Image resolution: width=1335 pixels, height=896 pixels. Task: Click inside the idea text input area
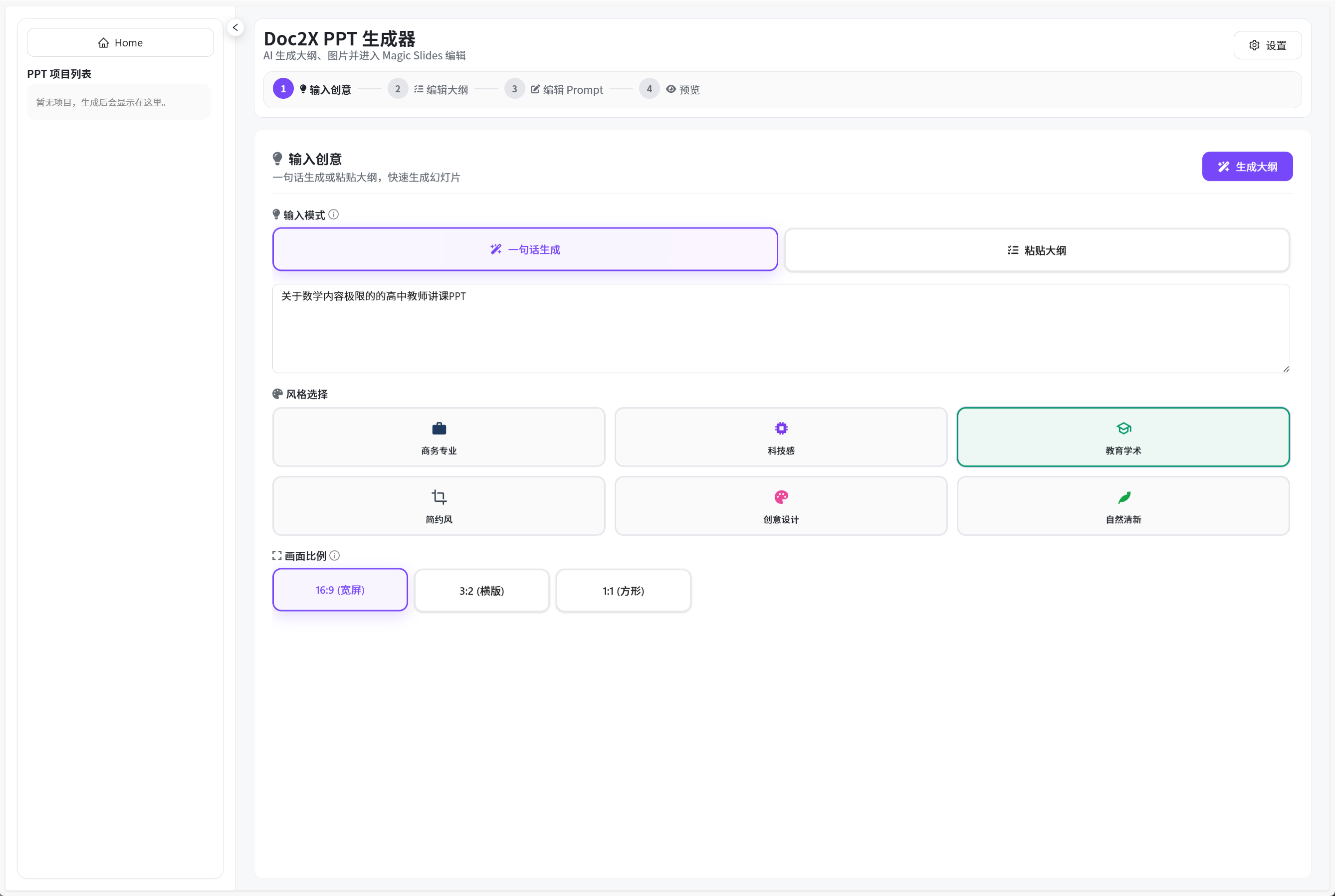click(780, 329)
